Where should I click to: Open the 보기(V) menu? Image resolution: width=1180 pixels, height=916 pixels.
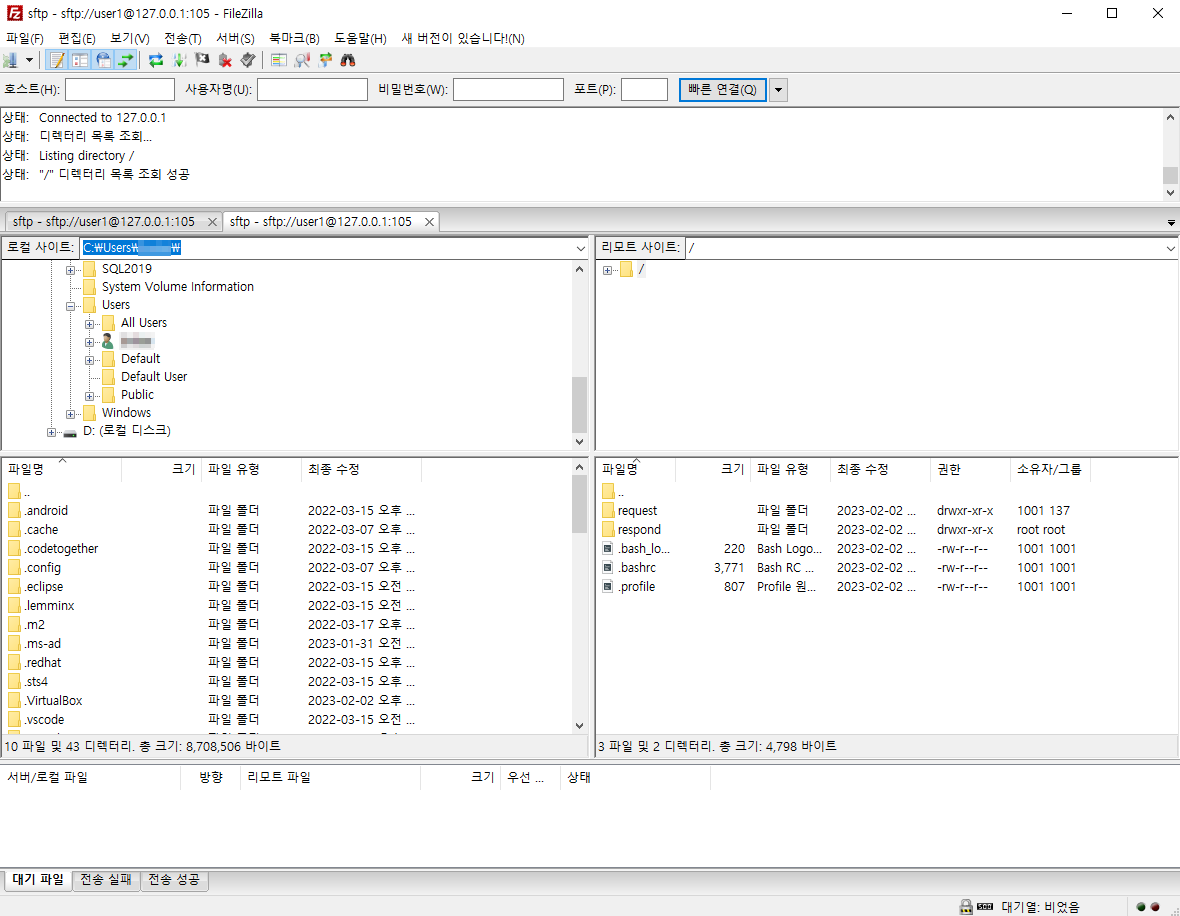129,38
